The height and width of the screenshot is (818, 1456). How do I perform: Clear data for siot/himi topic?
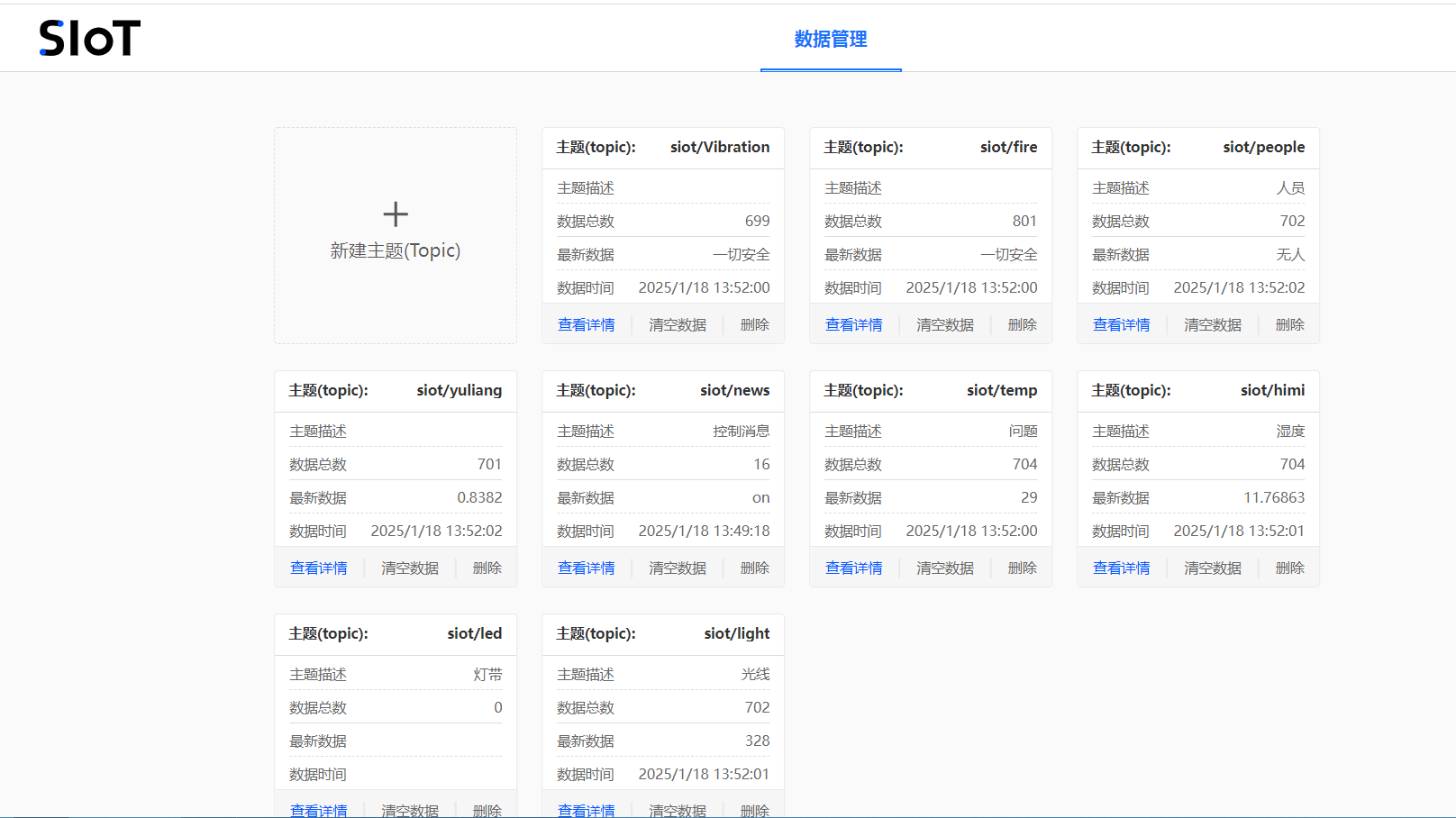(1213, 568)
